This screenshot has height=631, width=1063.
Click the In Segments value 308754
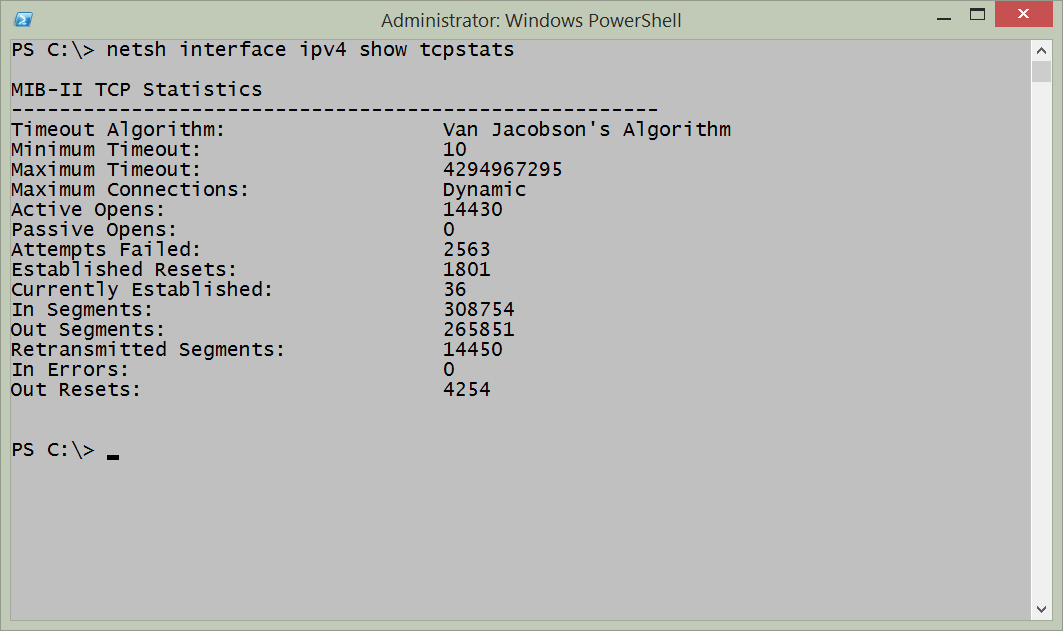coord(478,310)
